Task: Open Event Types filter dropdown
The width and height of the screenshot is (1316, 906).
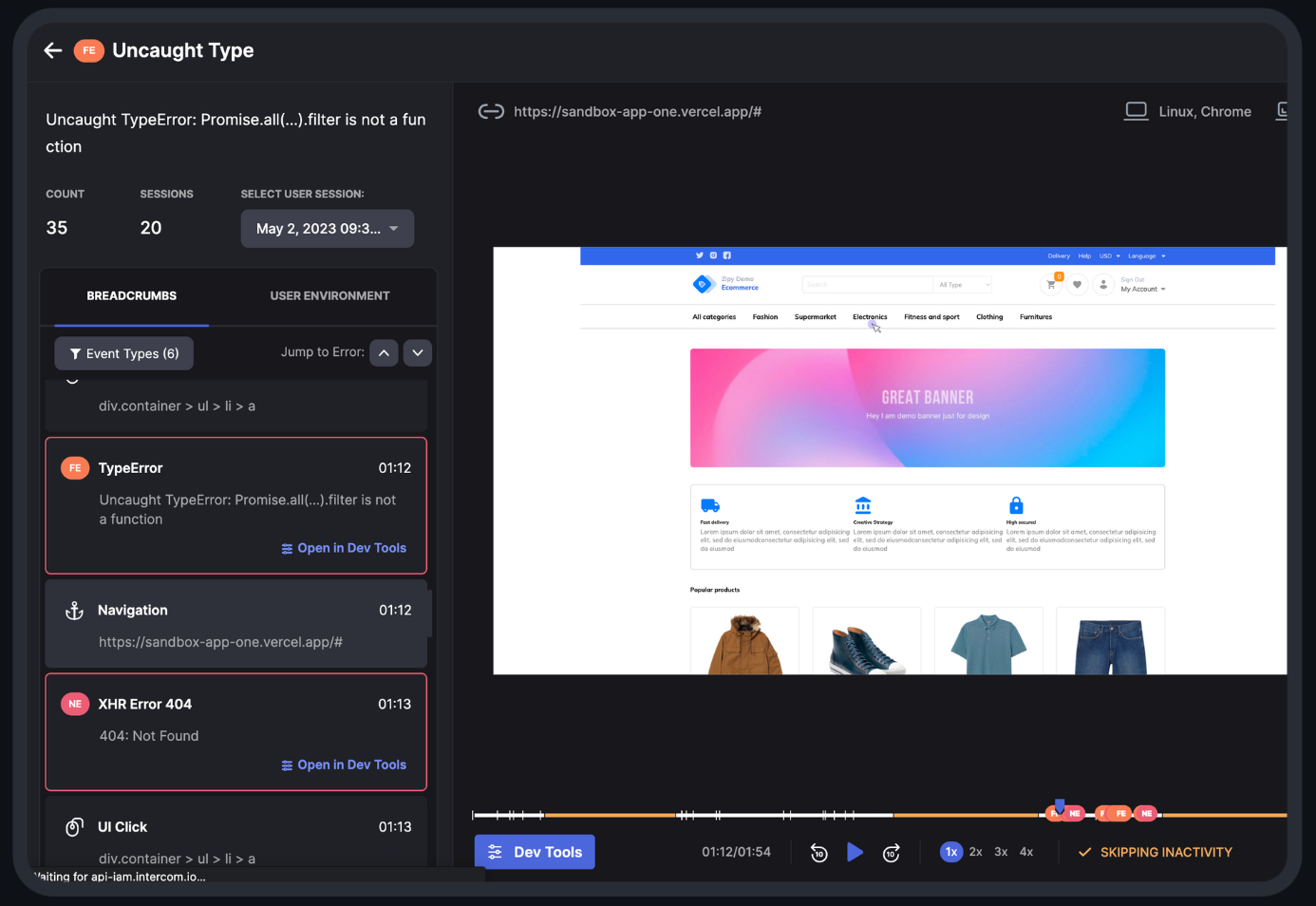Action: pyautogui.click(x=123, y=353)
